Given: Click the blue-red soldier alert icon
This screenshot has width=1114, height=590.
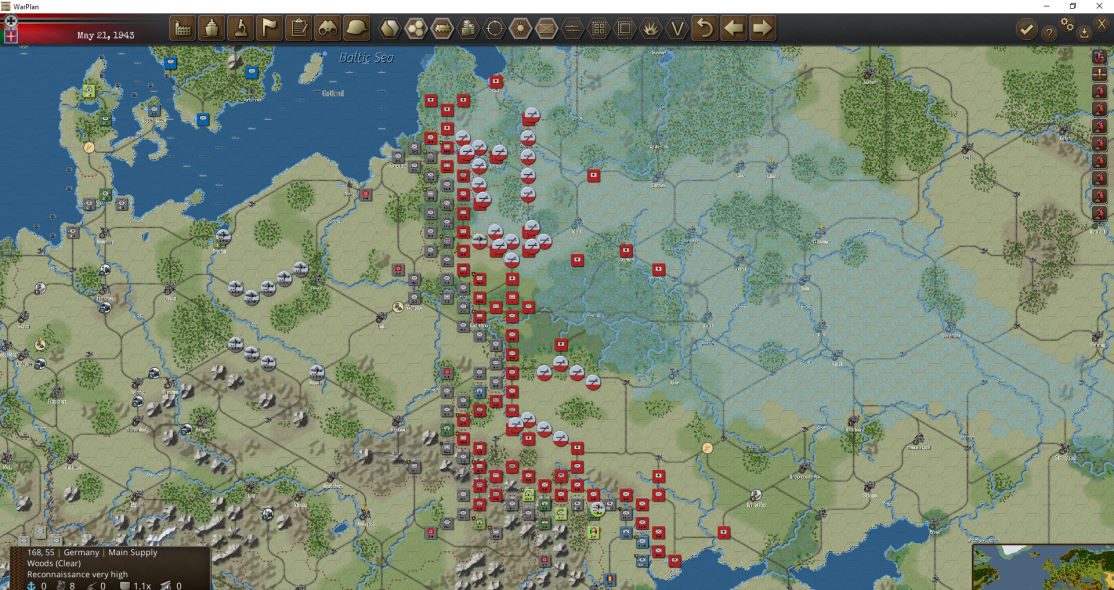Looking at the screenshot, I should (1100, 58).
